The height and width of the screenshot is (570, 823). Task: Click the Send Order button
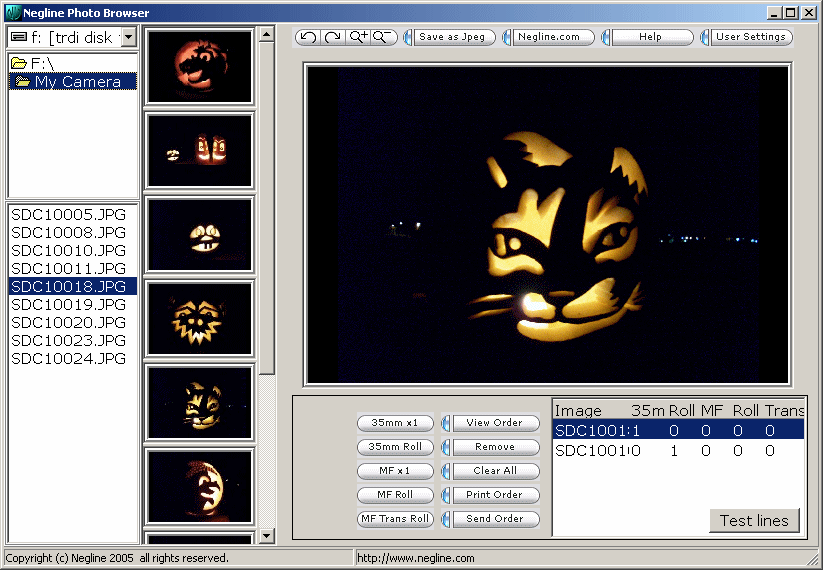coord(495,519)
